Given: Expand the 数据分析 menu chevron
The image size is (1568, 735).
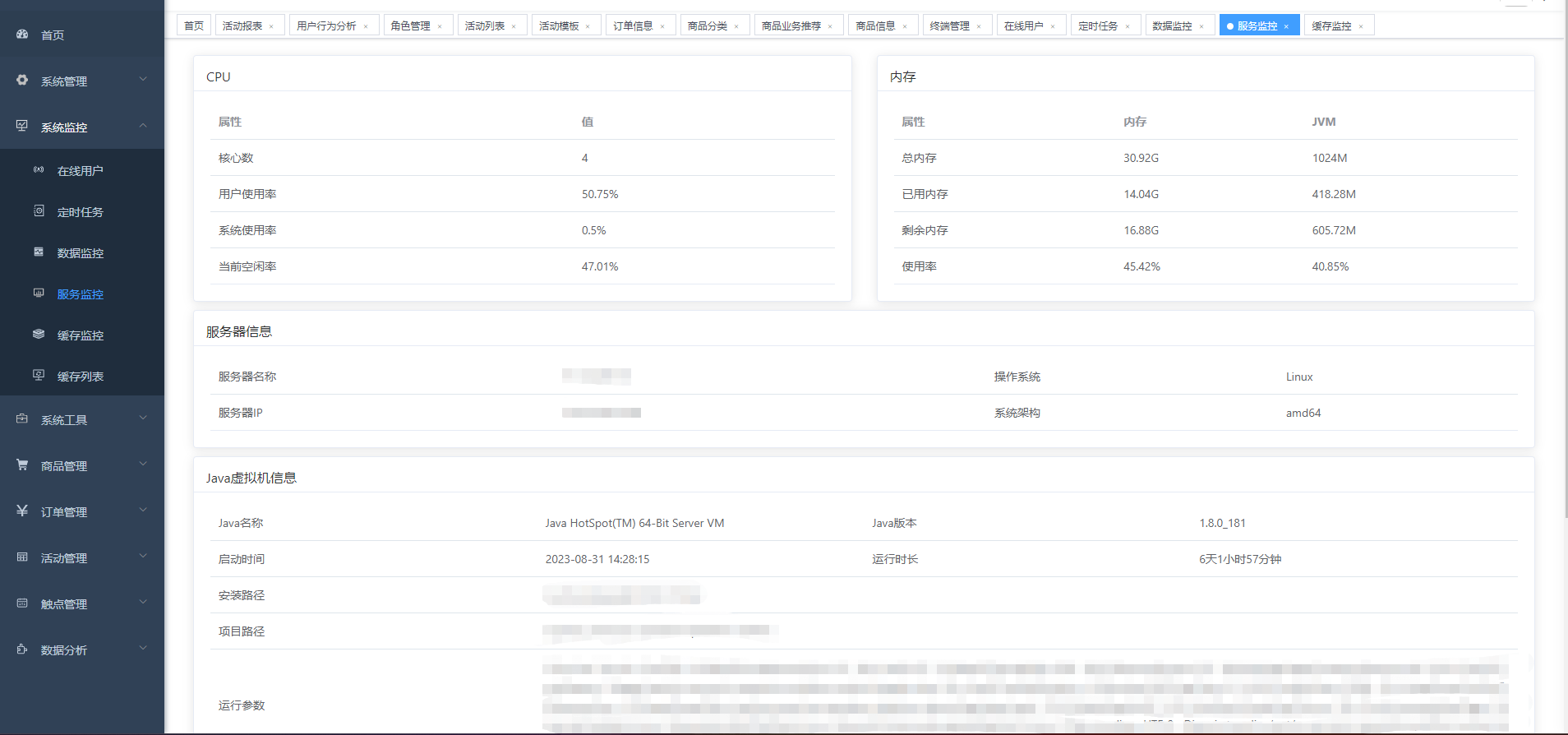Looking at the screenshot, I should tap(143, 649).
